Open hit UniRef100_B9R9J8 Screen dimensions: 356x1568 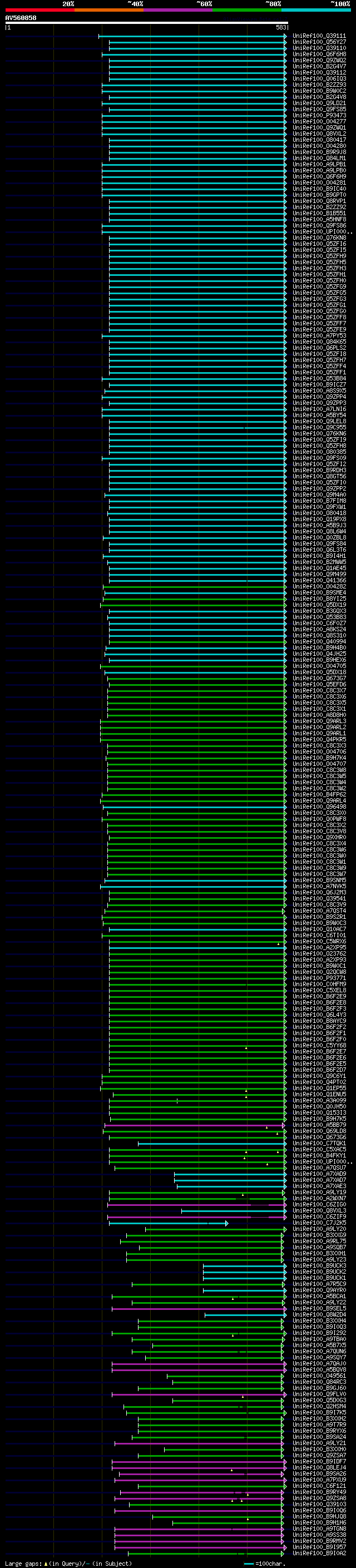point(319,152)
